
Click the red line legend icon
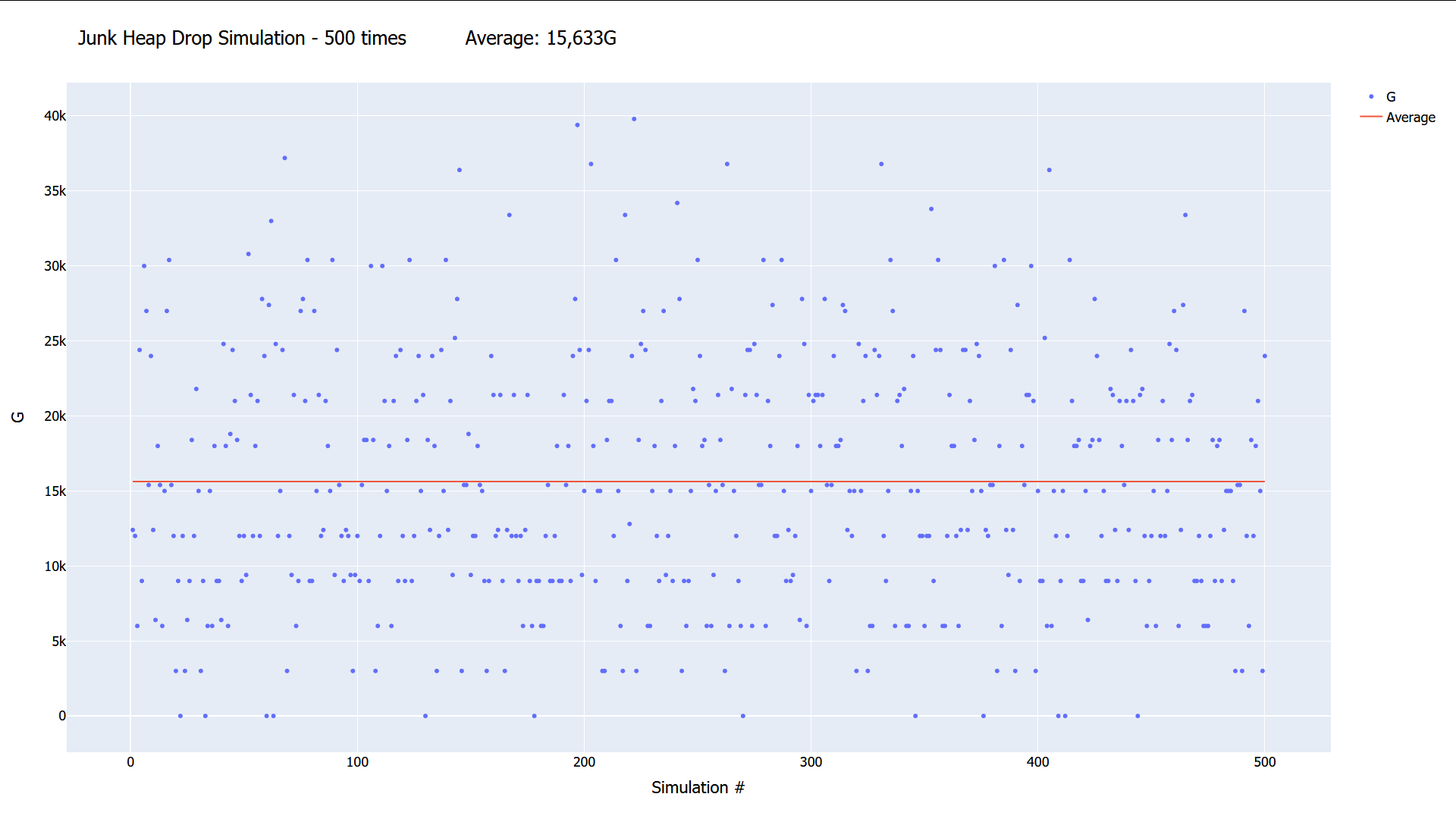click(x=1371, y=117)
